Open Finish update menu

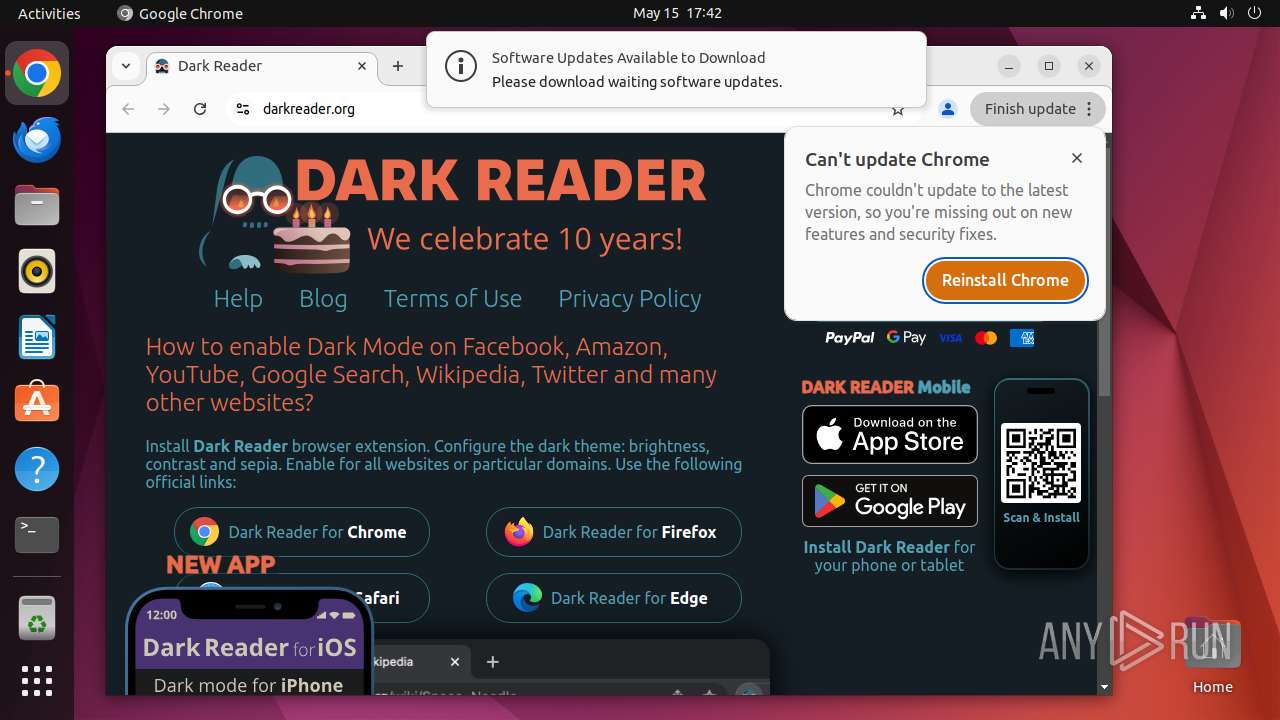(x=1037, y=109)
